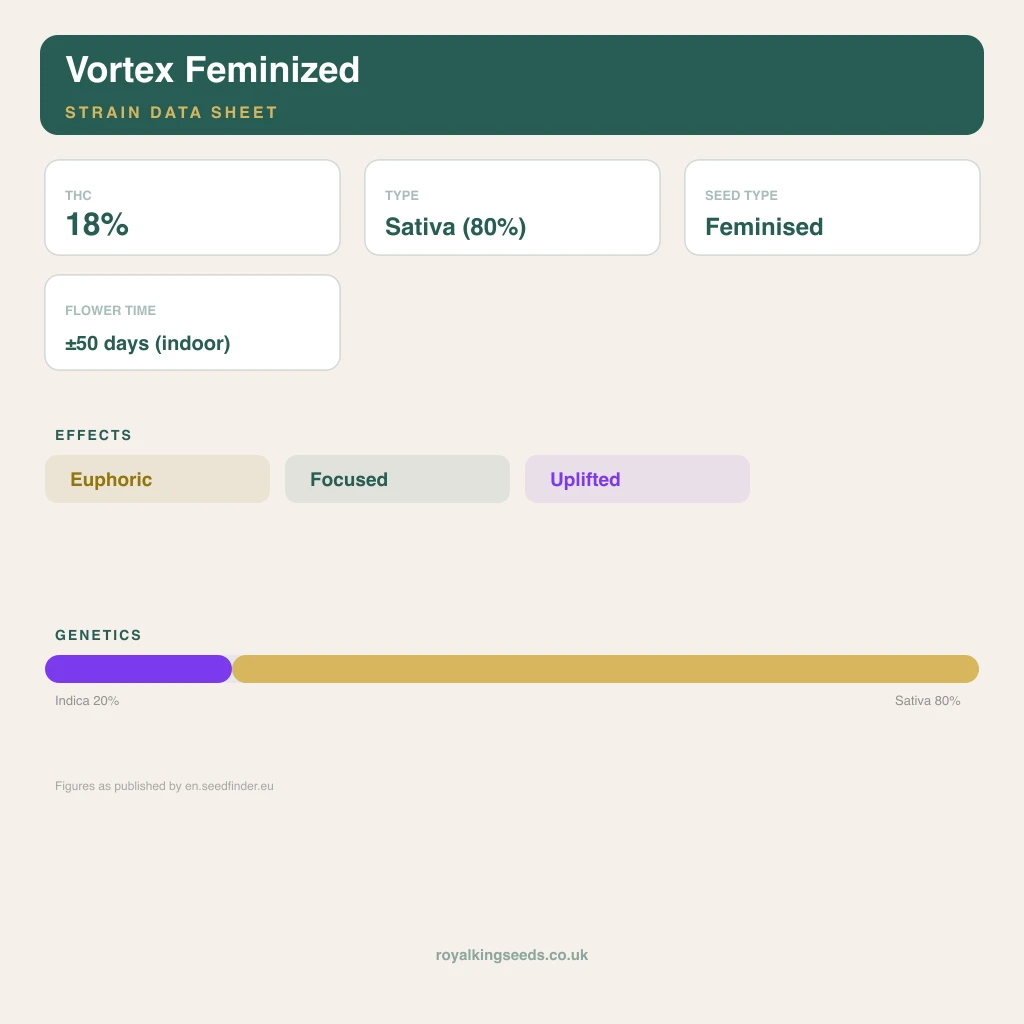Select the Sativa 80% label
The height and width of the screenshot is (1024, 1024).
pos(927,701)
